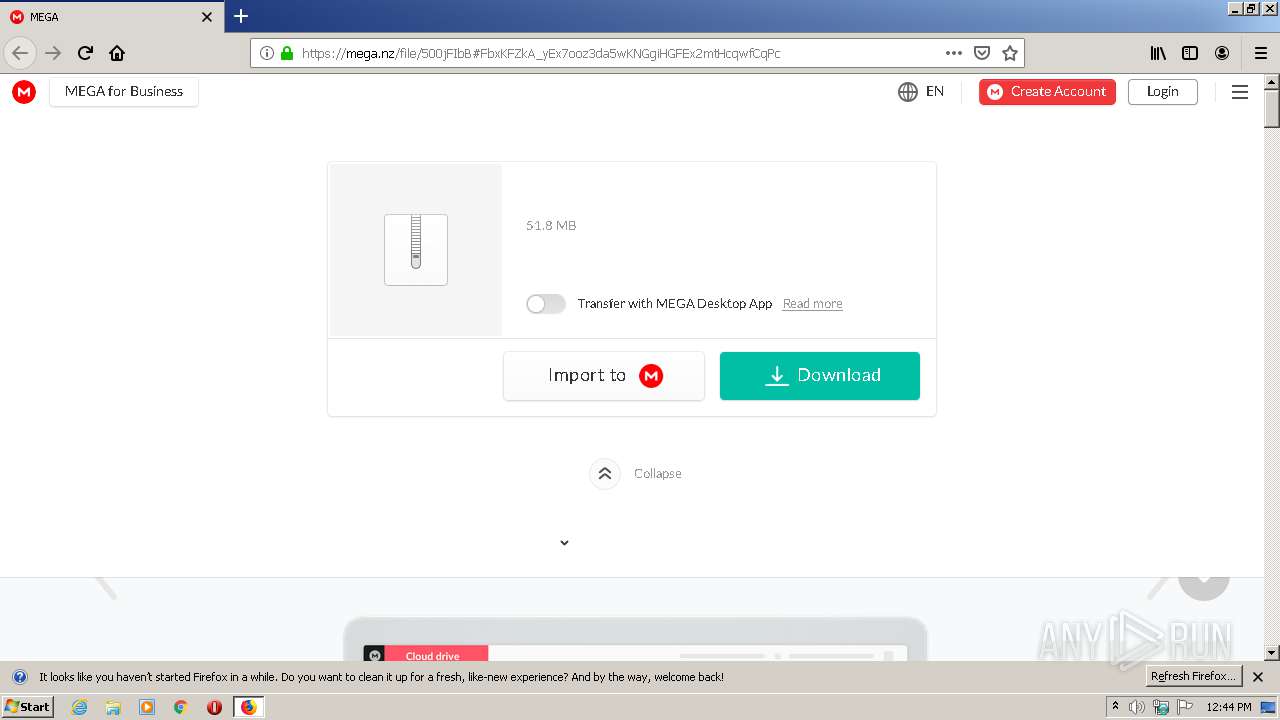Open page actions three-dot menu
The image size is (1280, 720).
pos(954,53)
